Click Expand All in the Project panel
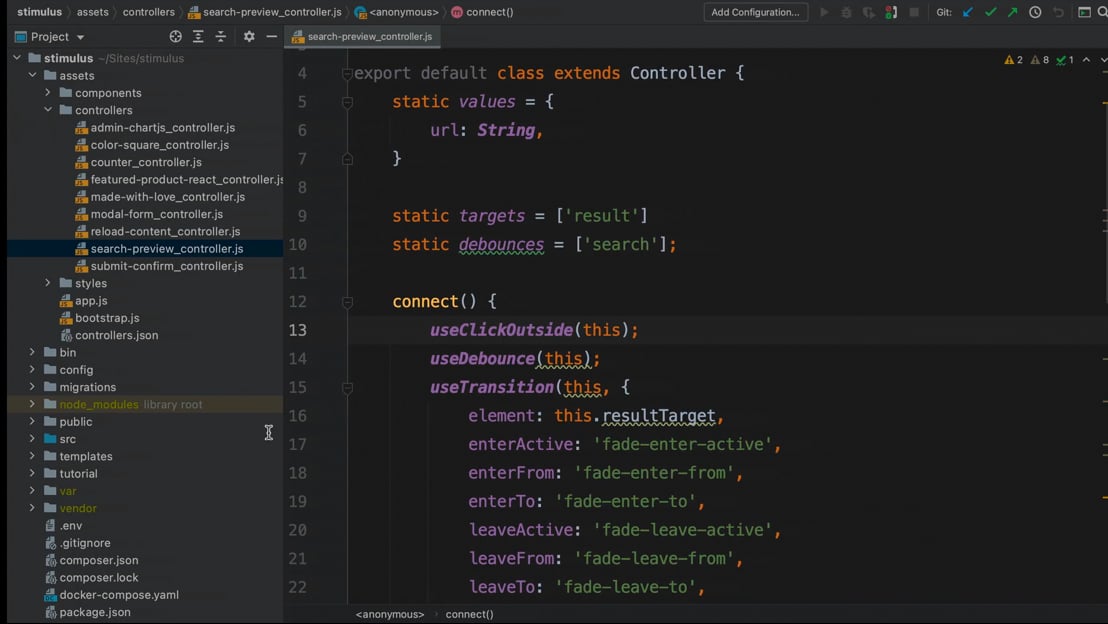Image resolution: width=1108 pixels, height=624 pixels. coord(198,37)
